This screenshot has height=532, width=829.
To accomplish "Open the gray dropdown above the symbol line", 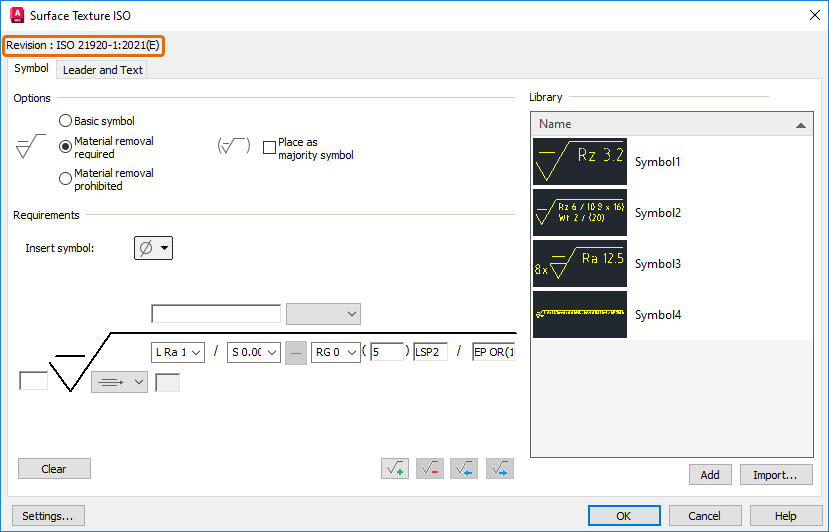I will pos(324,314).
